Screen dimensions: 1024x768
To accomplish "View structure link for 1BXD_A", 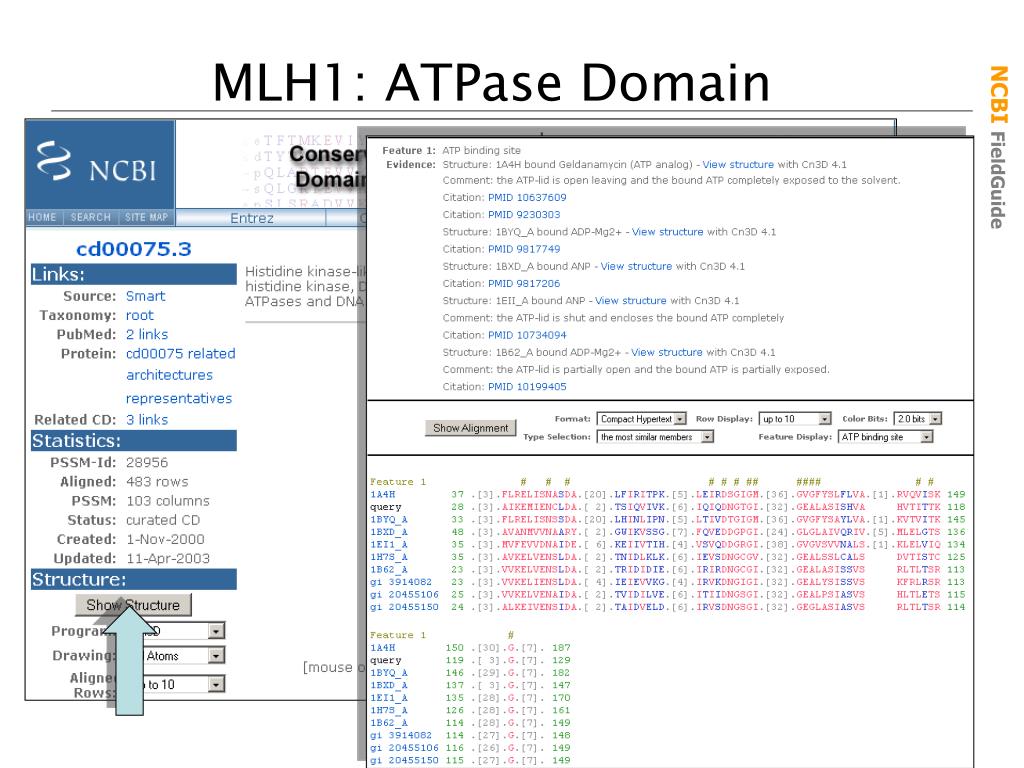I will coord(636,266).
